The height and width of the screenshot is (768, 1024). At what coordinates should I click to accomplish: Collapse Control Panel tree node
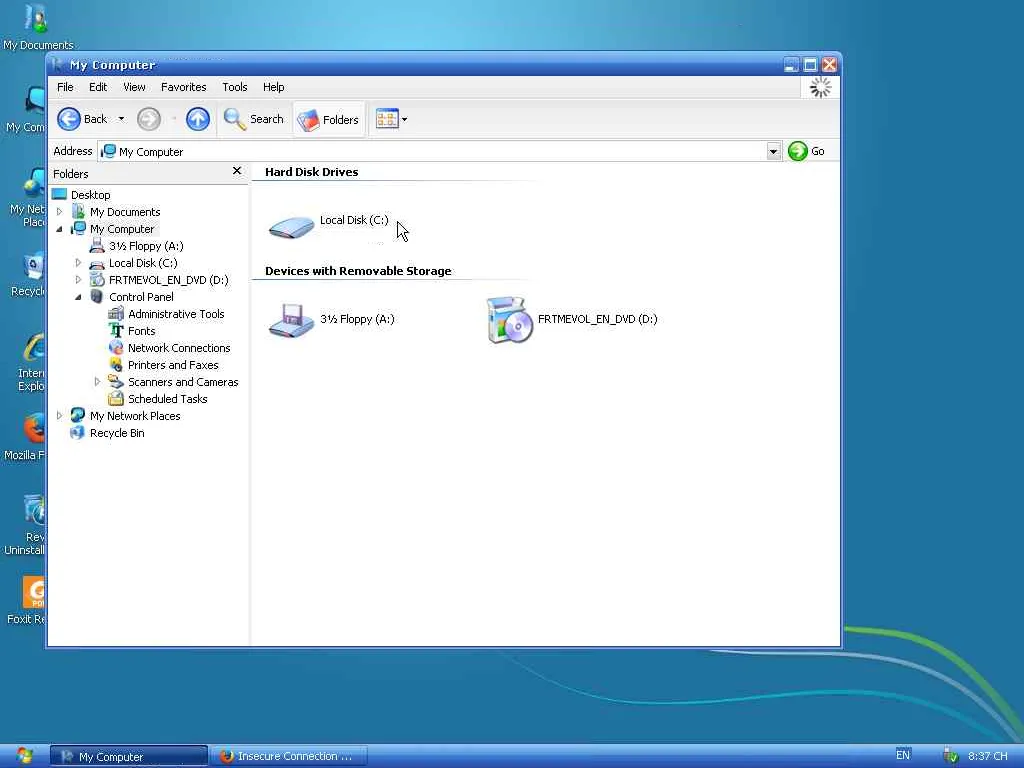(78, 296)
